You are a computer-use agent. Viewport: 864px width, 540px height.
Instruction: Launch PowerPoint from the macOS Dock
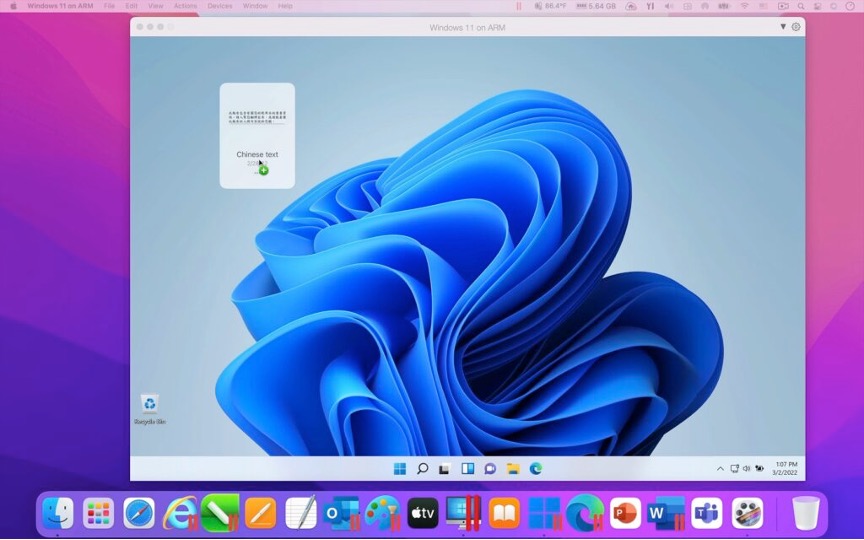[x=625, y=513]
